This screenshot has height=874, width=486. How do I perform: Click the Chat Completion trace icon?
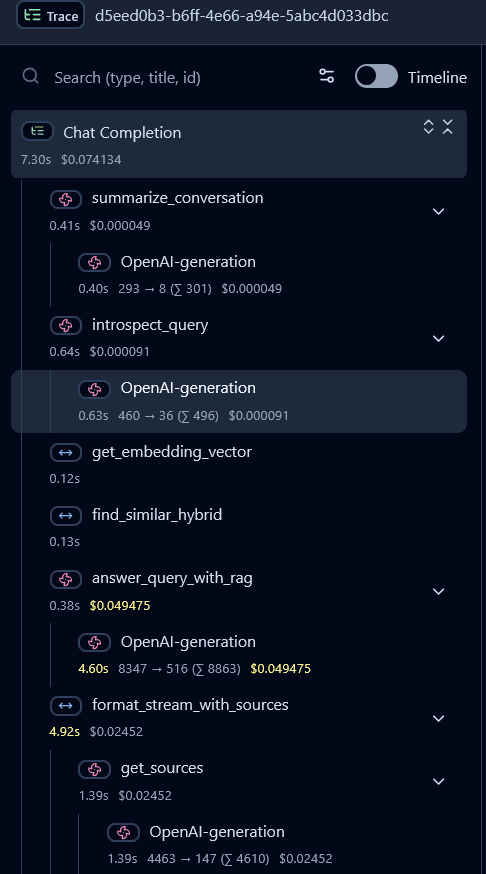click(37, 132)
